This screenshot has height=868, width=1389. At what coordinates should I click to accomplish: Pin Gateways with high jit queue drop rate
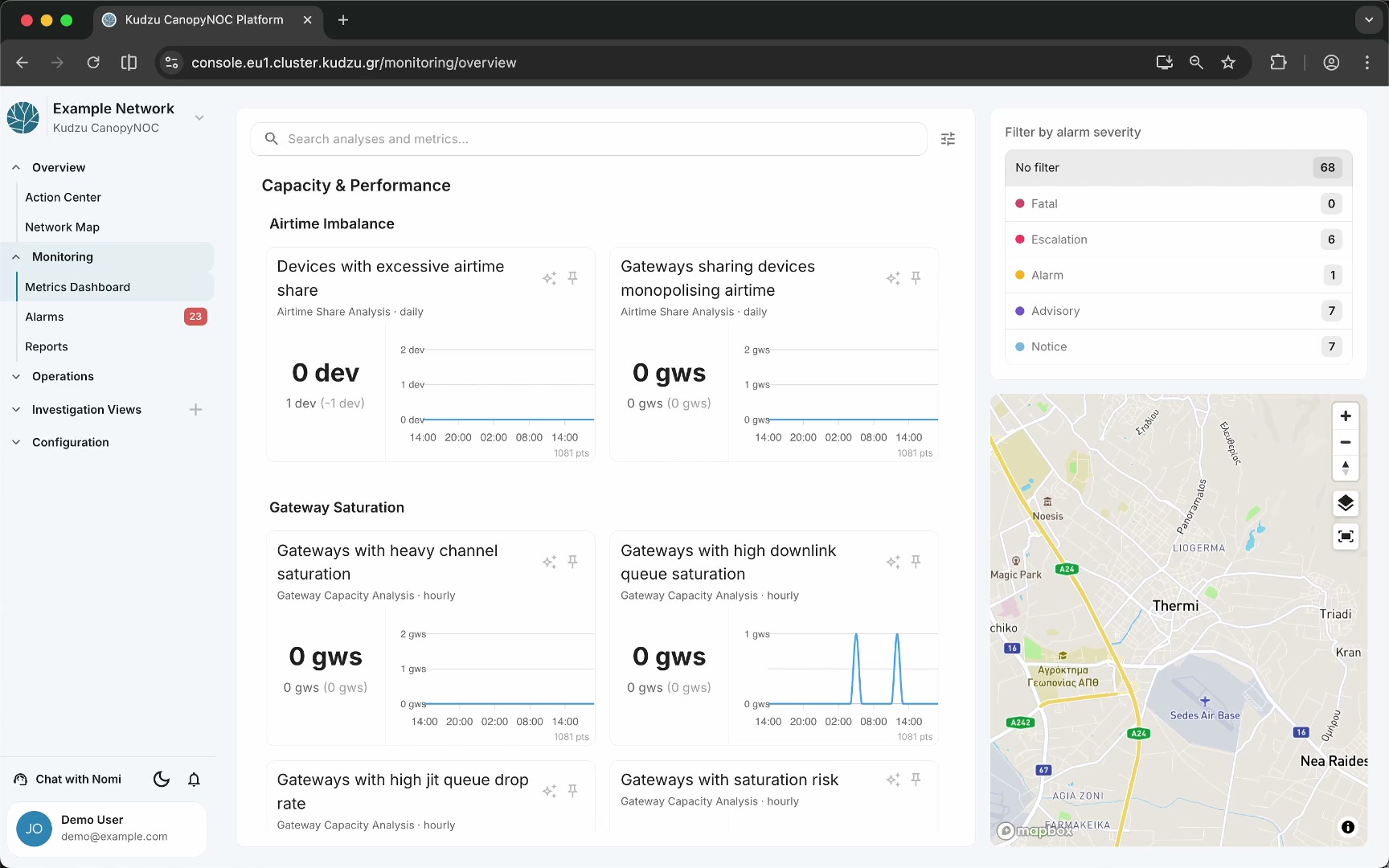[x=572, y=791]
